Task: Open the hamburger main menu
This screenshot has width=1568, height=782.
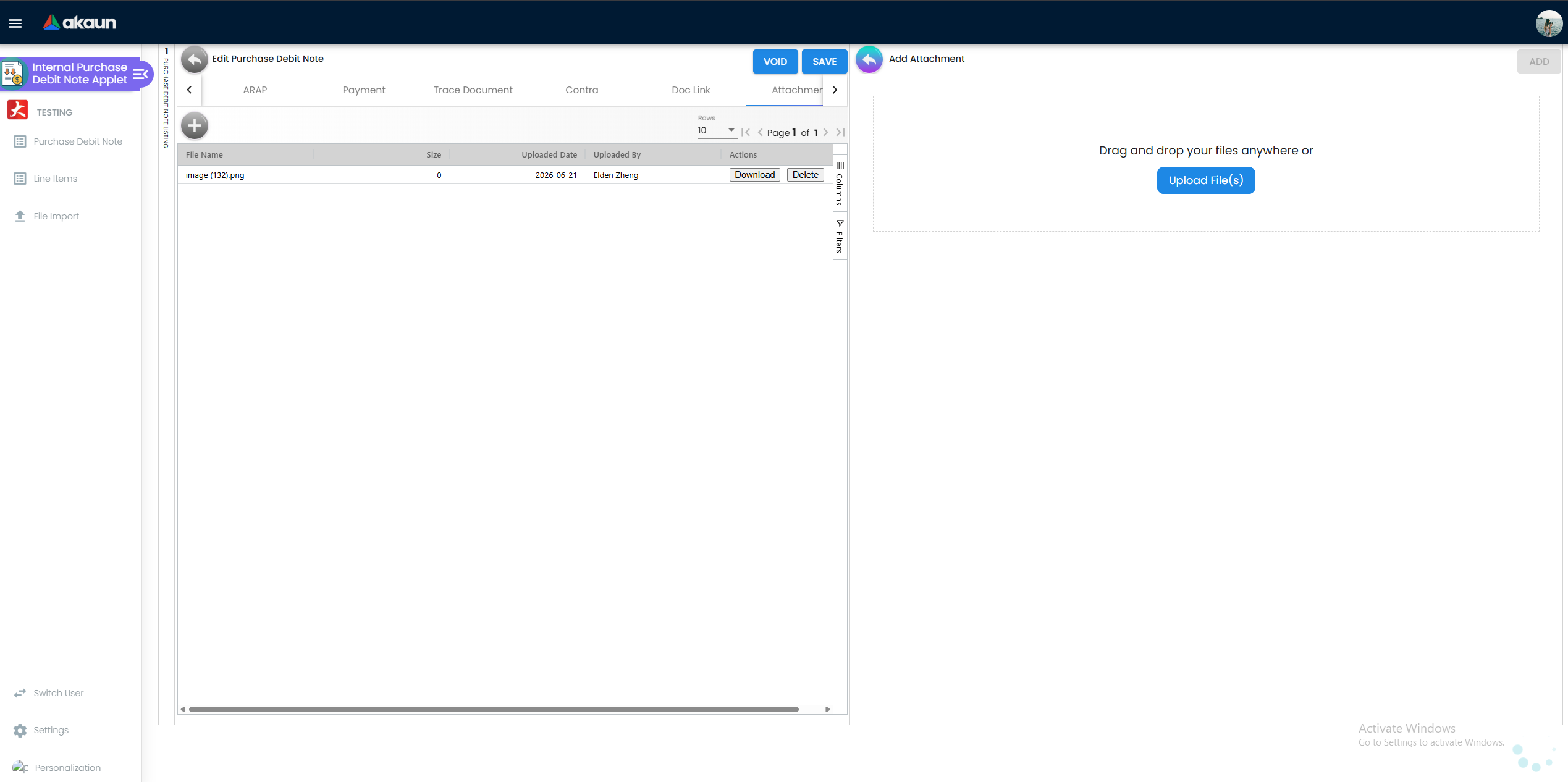Action: pyautogui.click(x=15, y=23)
